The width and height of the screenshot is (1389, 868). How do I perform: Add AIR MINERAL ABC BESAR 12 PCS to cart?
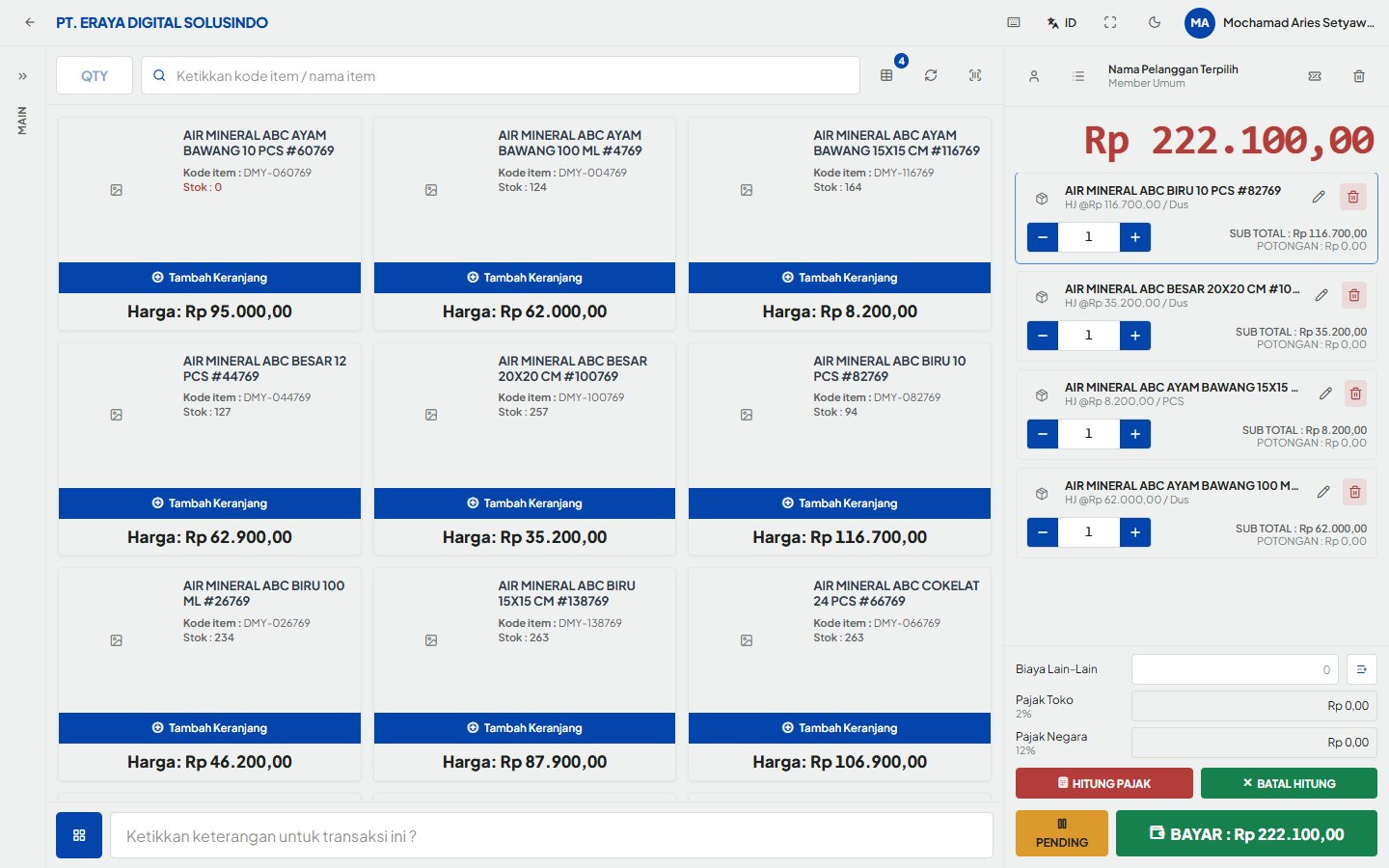[209, 503]
